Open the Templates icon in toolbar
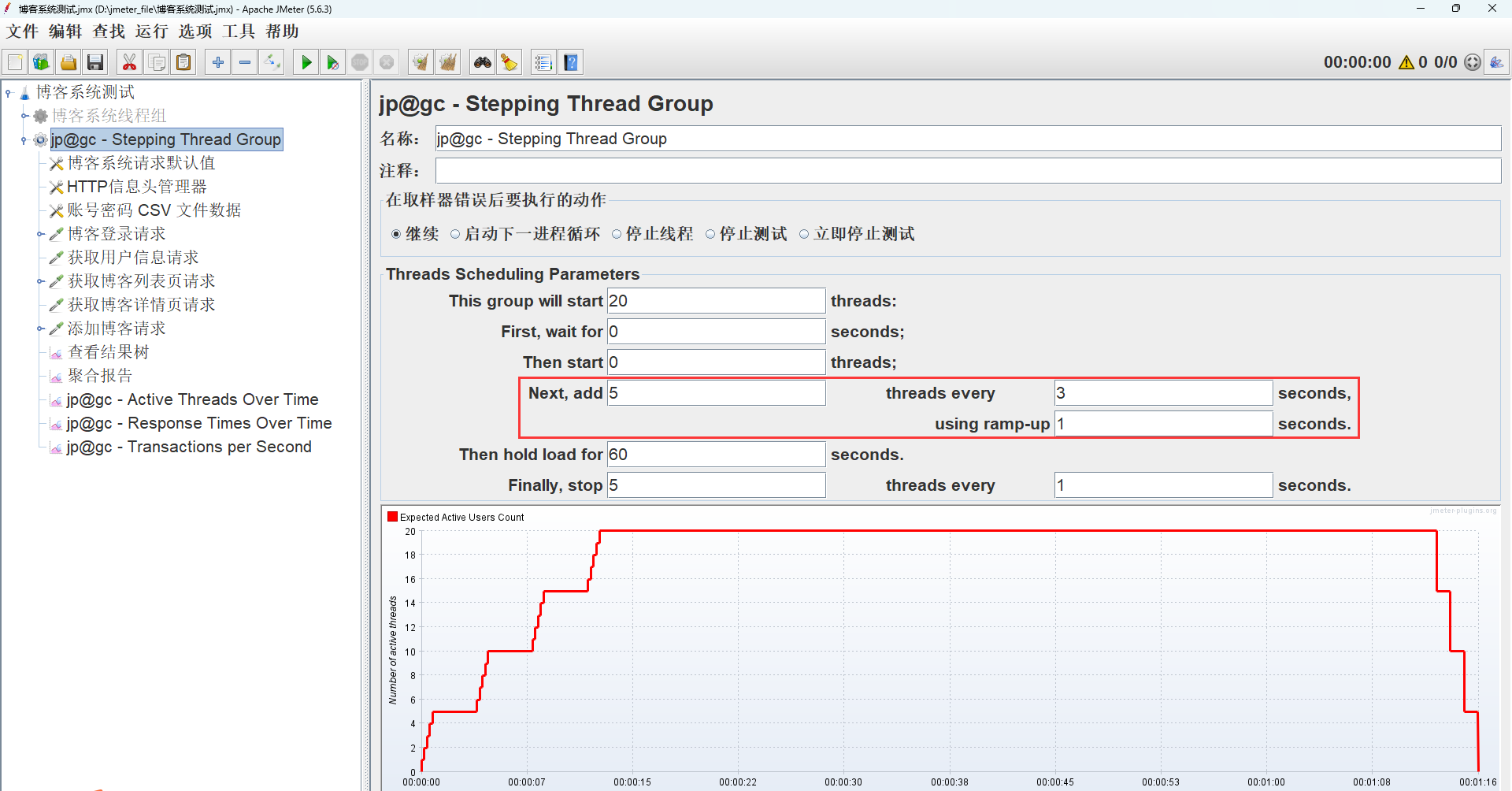This screenshot has width=1512, height=791. [42, 62]
